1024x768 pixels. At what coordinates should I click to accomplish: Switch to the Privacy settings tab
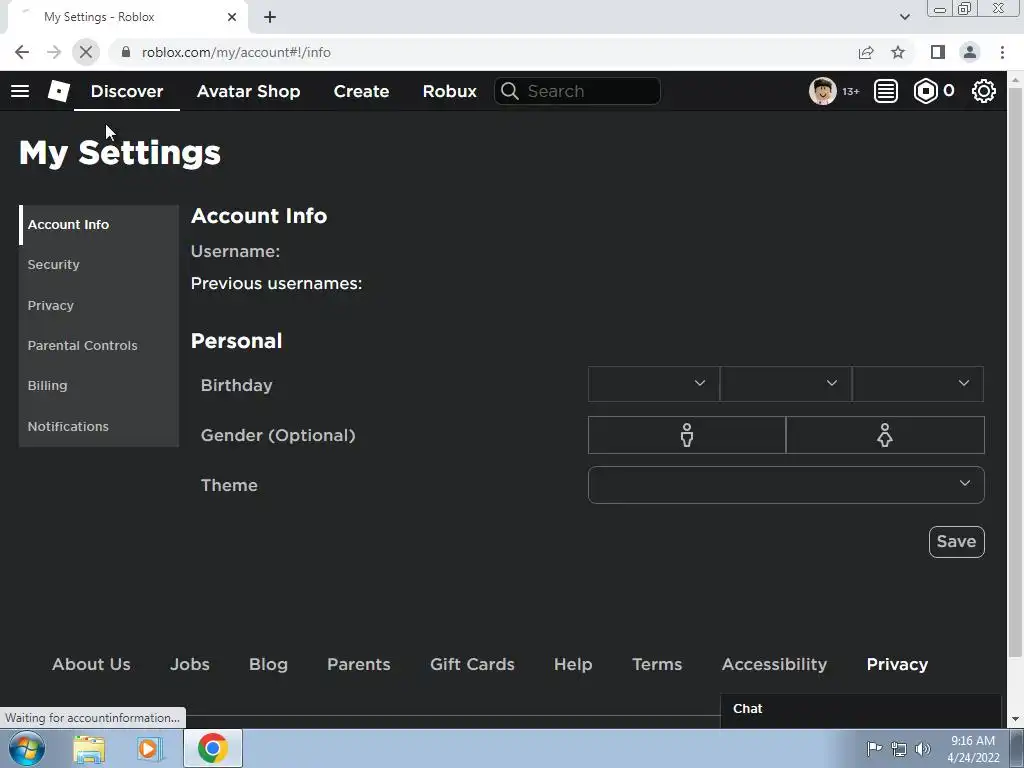point(99,305)
